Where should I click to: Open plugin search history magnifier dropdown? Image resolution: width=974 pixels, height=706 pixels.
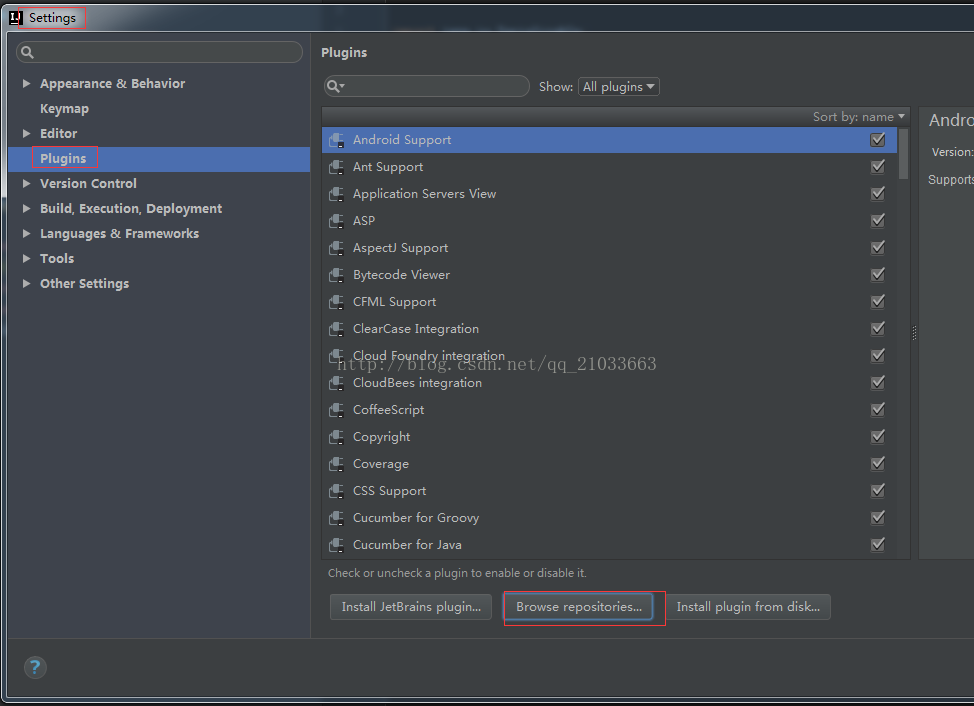(335, 86)
